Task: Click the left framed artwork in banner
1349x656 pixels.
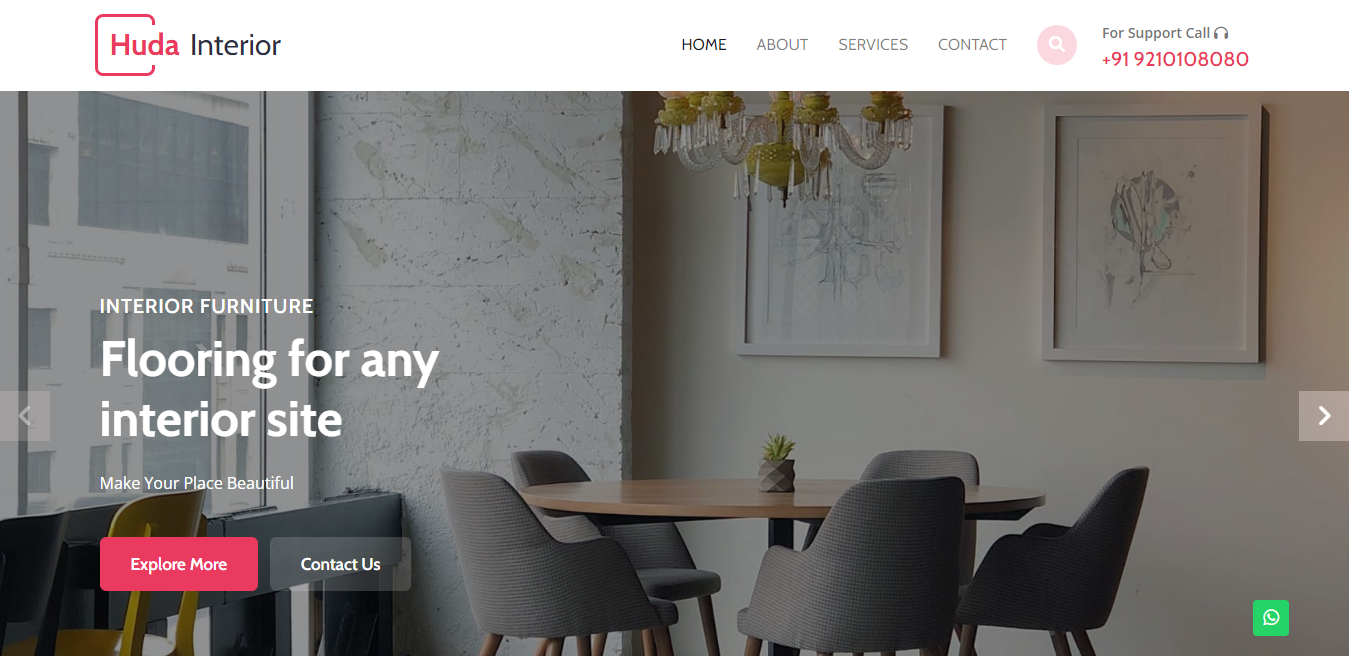Action: click(x=838, y=232)
